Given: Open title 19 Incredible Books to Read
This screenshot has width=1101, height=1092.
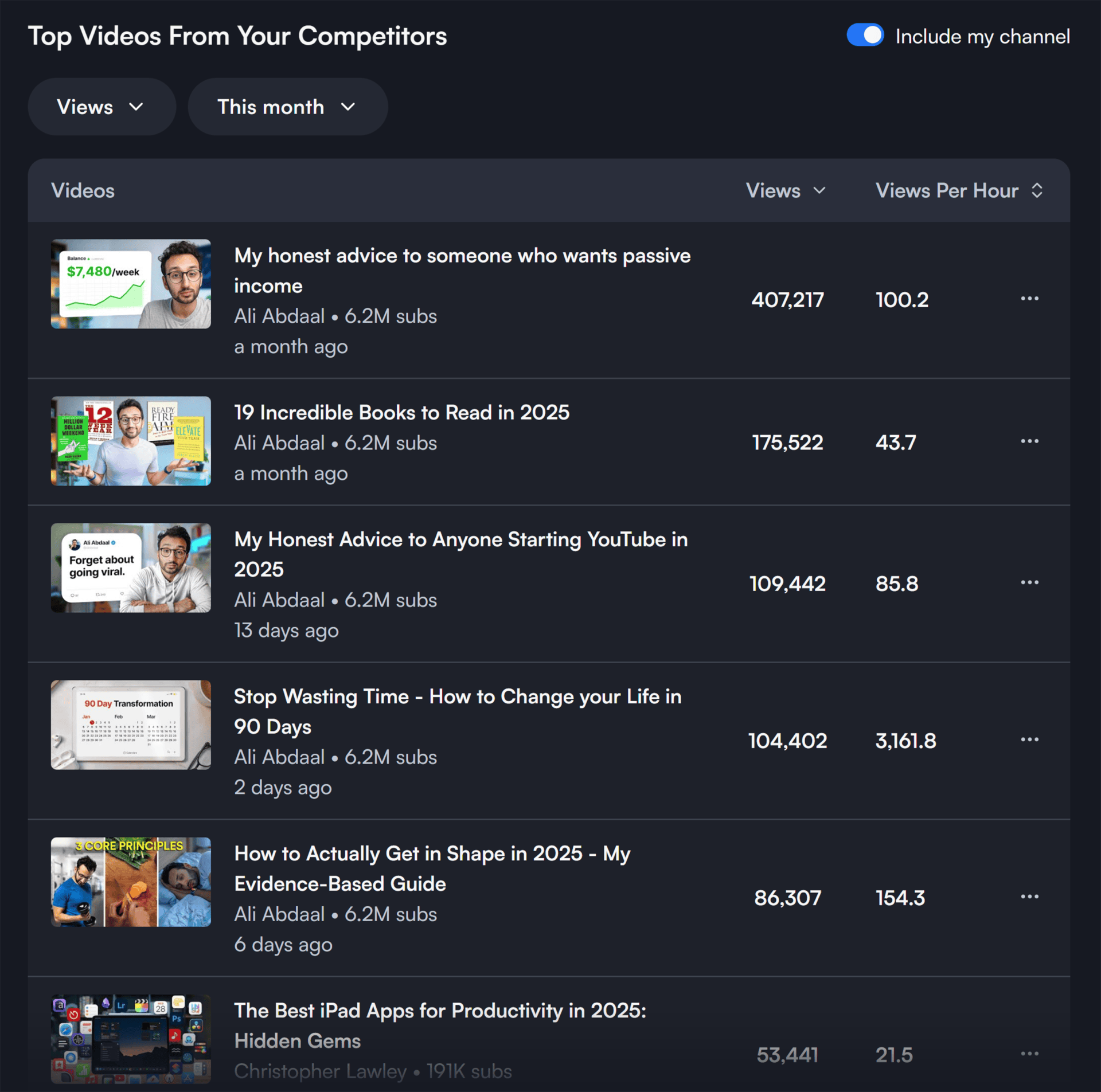Looking at the screenshot, I should point(401,412).
